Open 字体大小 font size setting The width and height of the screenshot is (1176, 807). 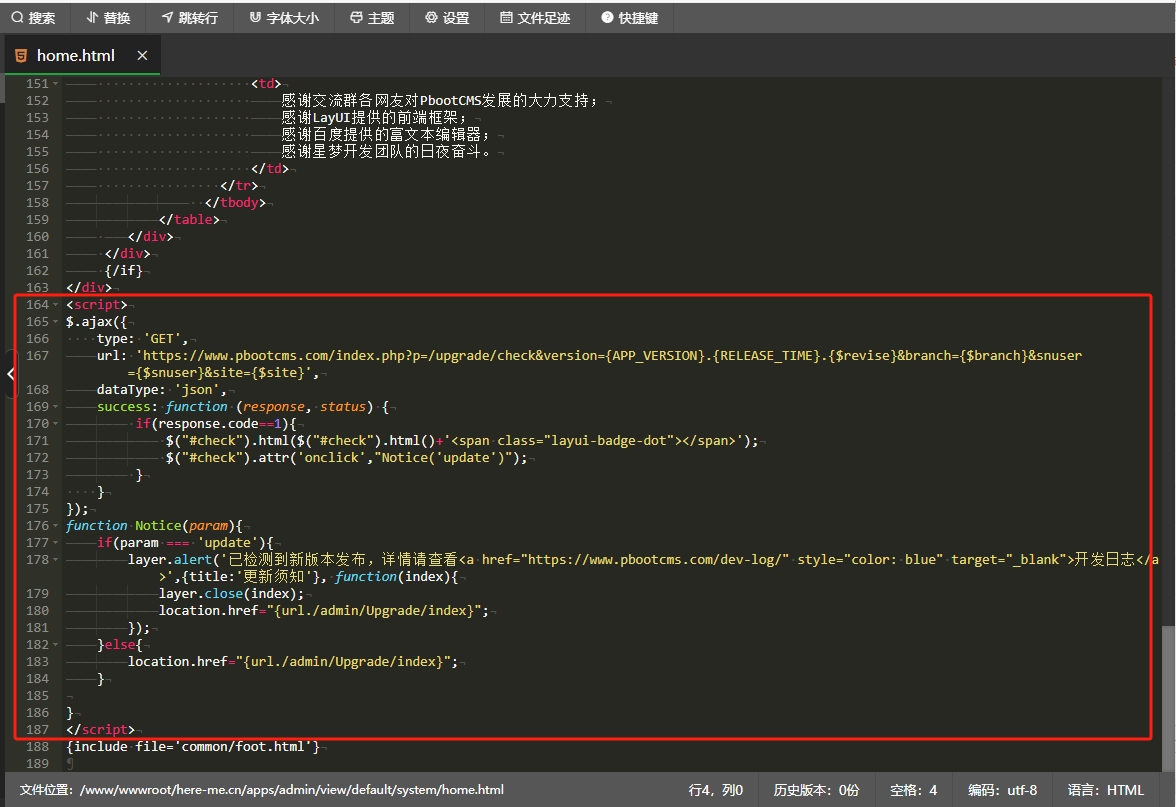coord(284,18)
